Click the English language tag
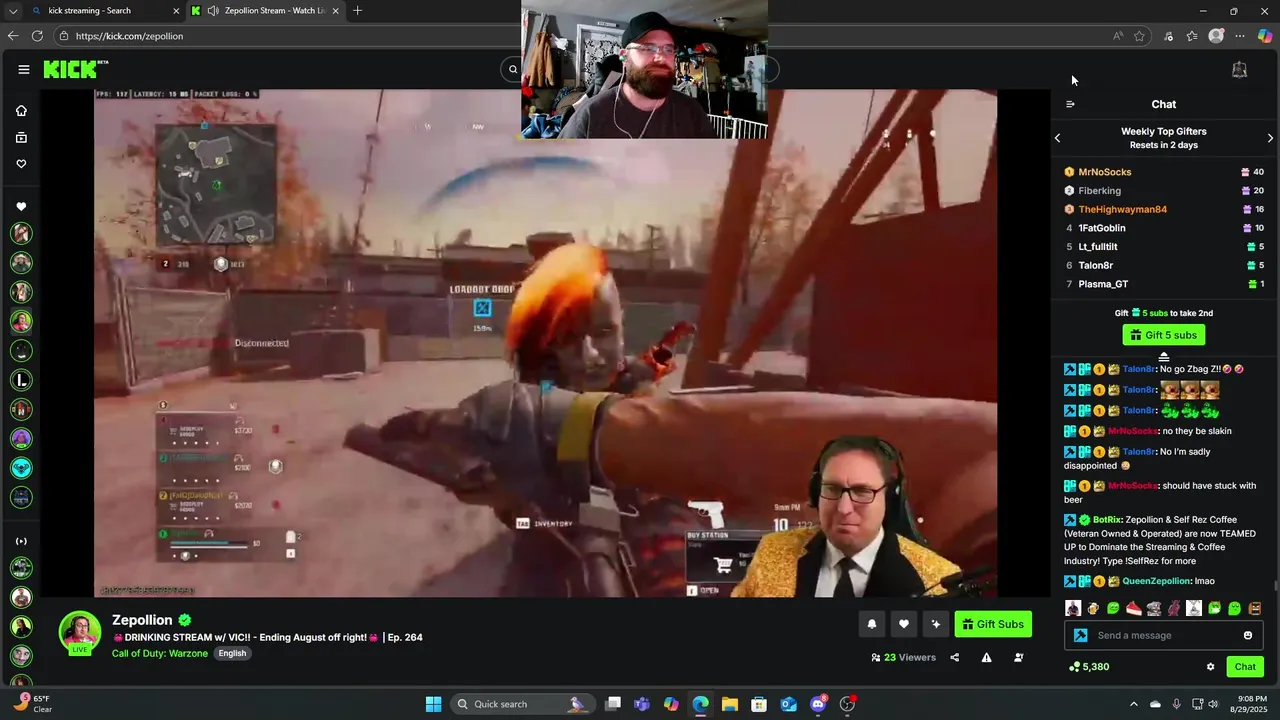Image resolution: width=1280 pixels, height=720 pixels. [232, 654]
